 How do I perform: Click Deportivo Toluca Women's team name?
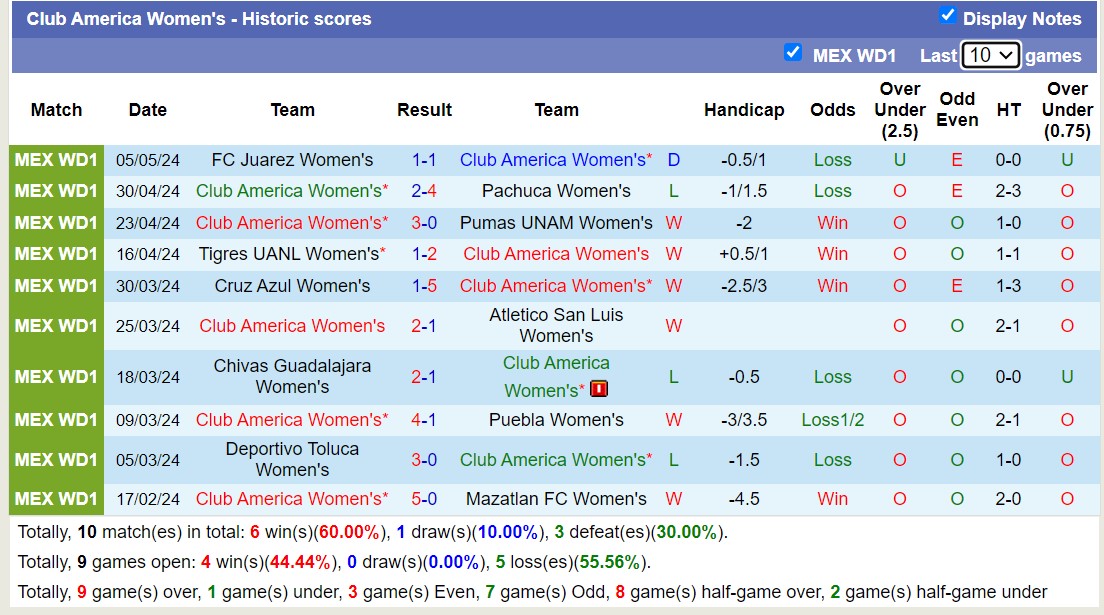(x=292, y=459)
